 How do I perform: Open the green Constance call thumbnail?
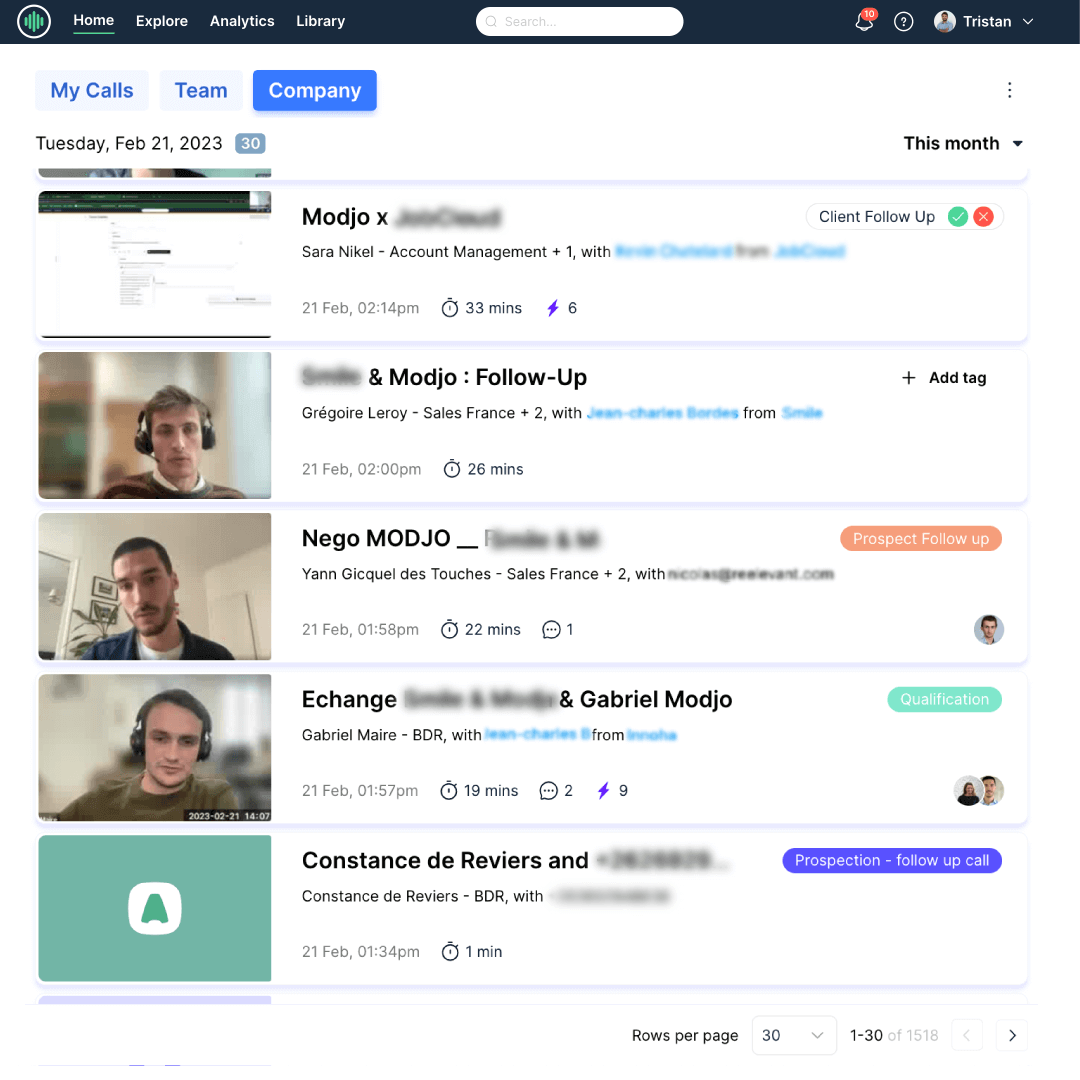pos(155,908)
